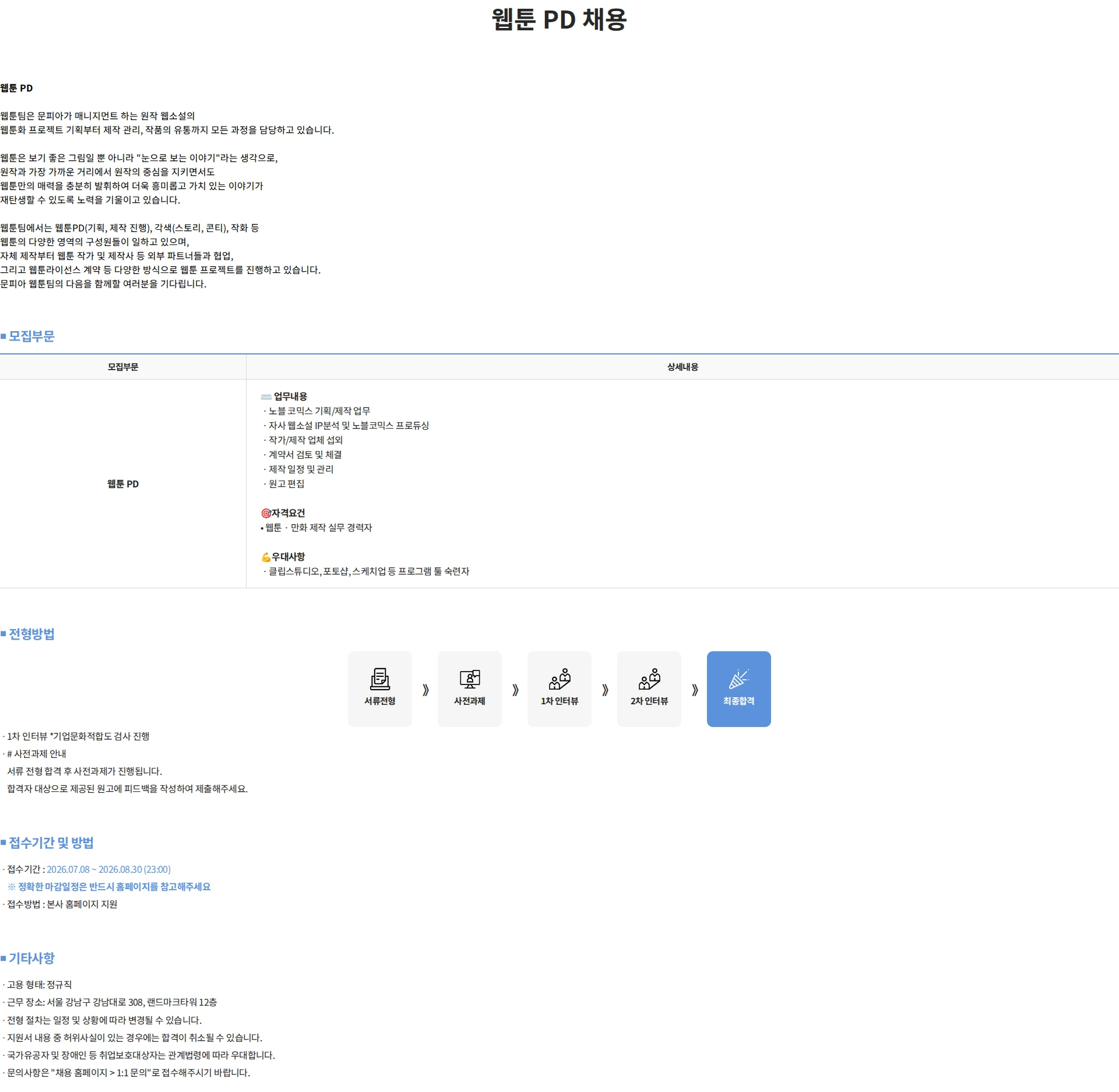
Task: Click the line about 클립스튜디오, 포토샵, 스케치업
Action: (368, 571)
